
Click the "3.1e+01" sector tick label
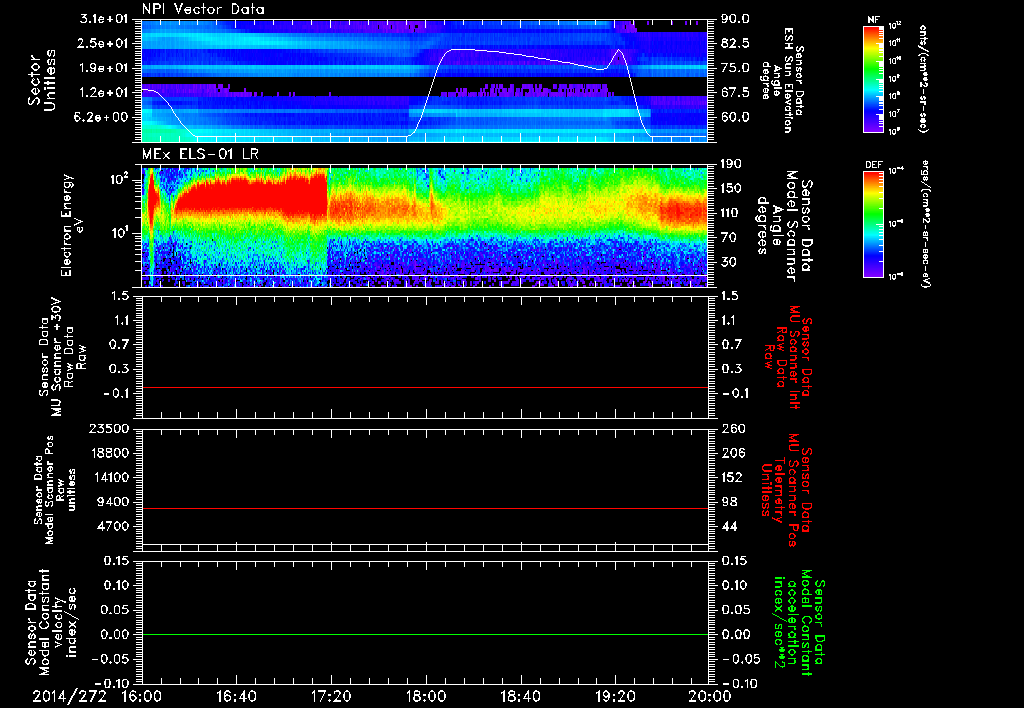pyautogui.click(x=103, y=19)
